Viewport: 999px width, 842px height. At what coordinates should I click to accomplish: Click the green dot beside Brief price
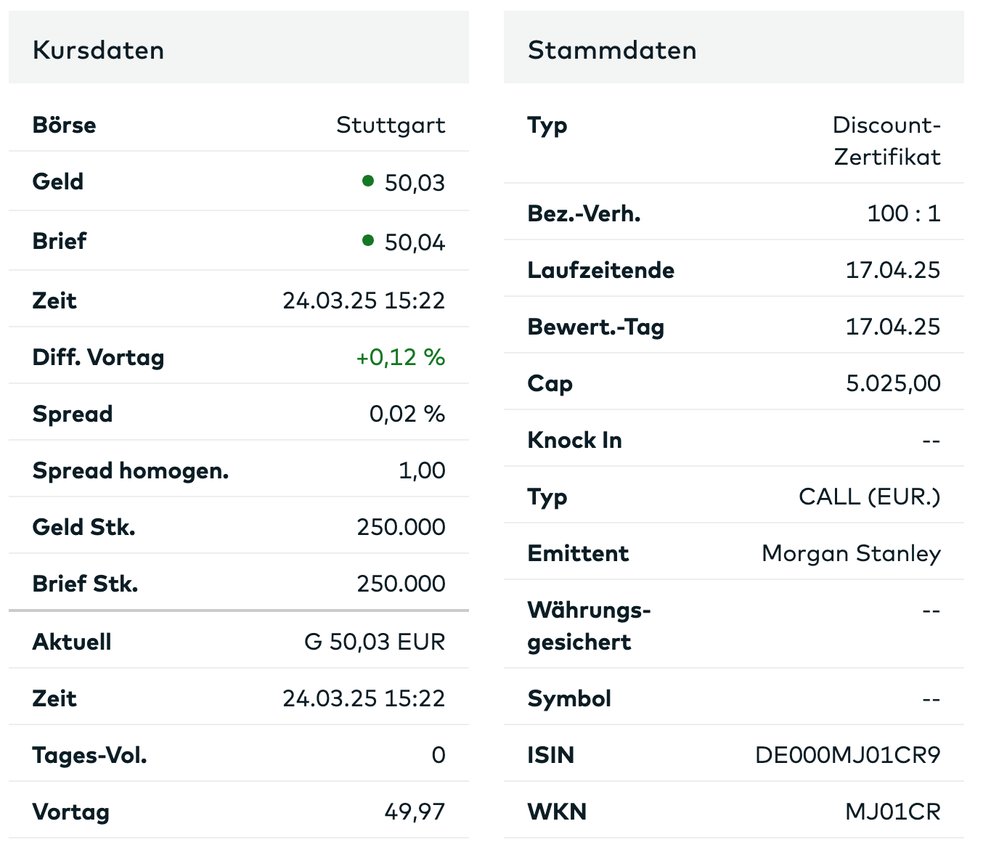point(368,240)
